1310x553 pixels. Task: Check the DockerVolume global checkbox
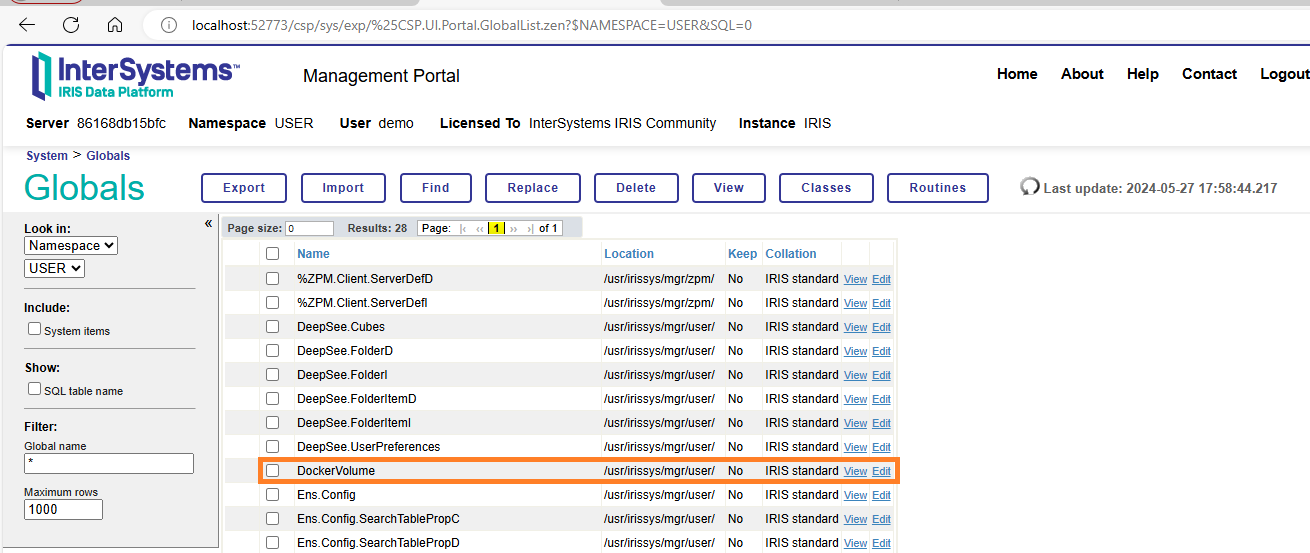pos(272,471)
